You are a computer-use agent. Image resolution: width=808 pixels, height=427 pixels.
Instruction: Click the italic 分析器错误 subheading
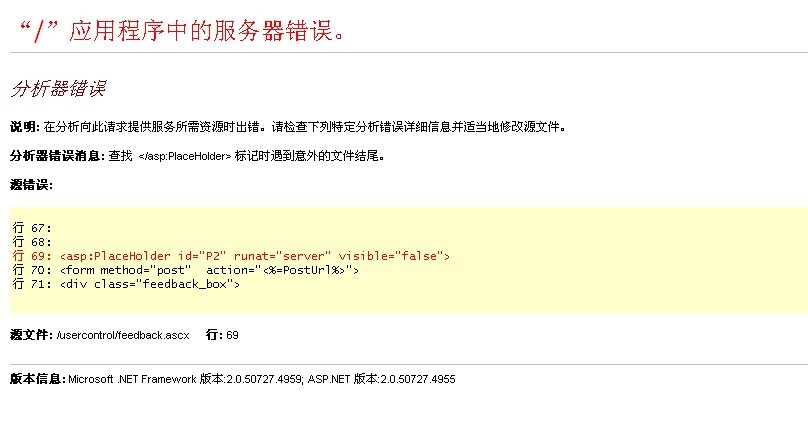[x=57, y=89]
